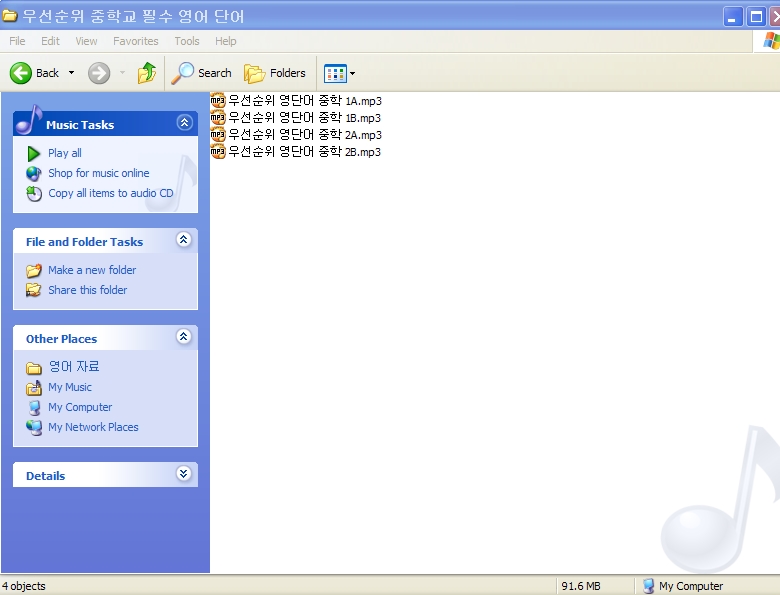Viewport: 780px width, 595px height.
Task: Open the Back history dropdown arrow
Action: coord(72,73)
